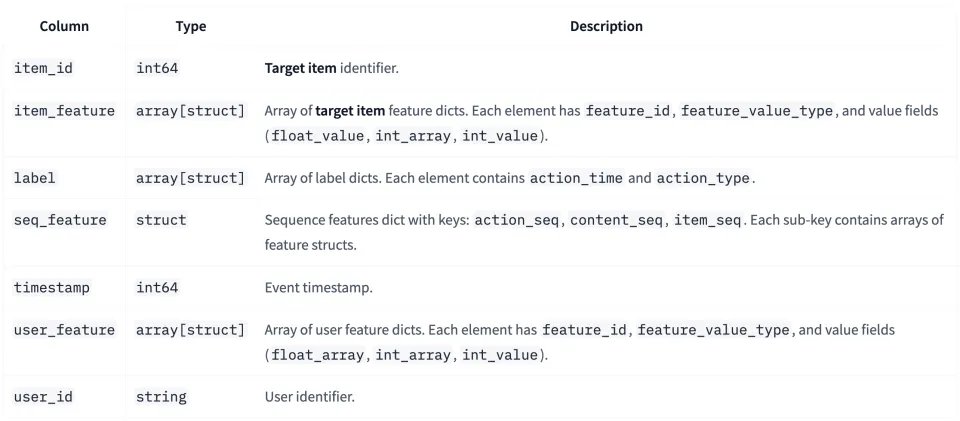Image resolution: width=960 pixels, height=421 pixels.
Task: Select the item_id column name cell
Action: coord(43,68)
